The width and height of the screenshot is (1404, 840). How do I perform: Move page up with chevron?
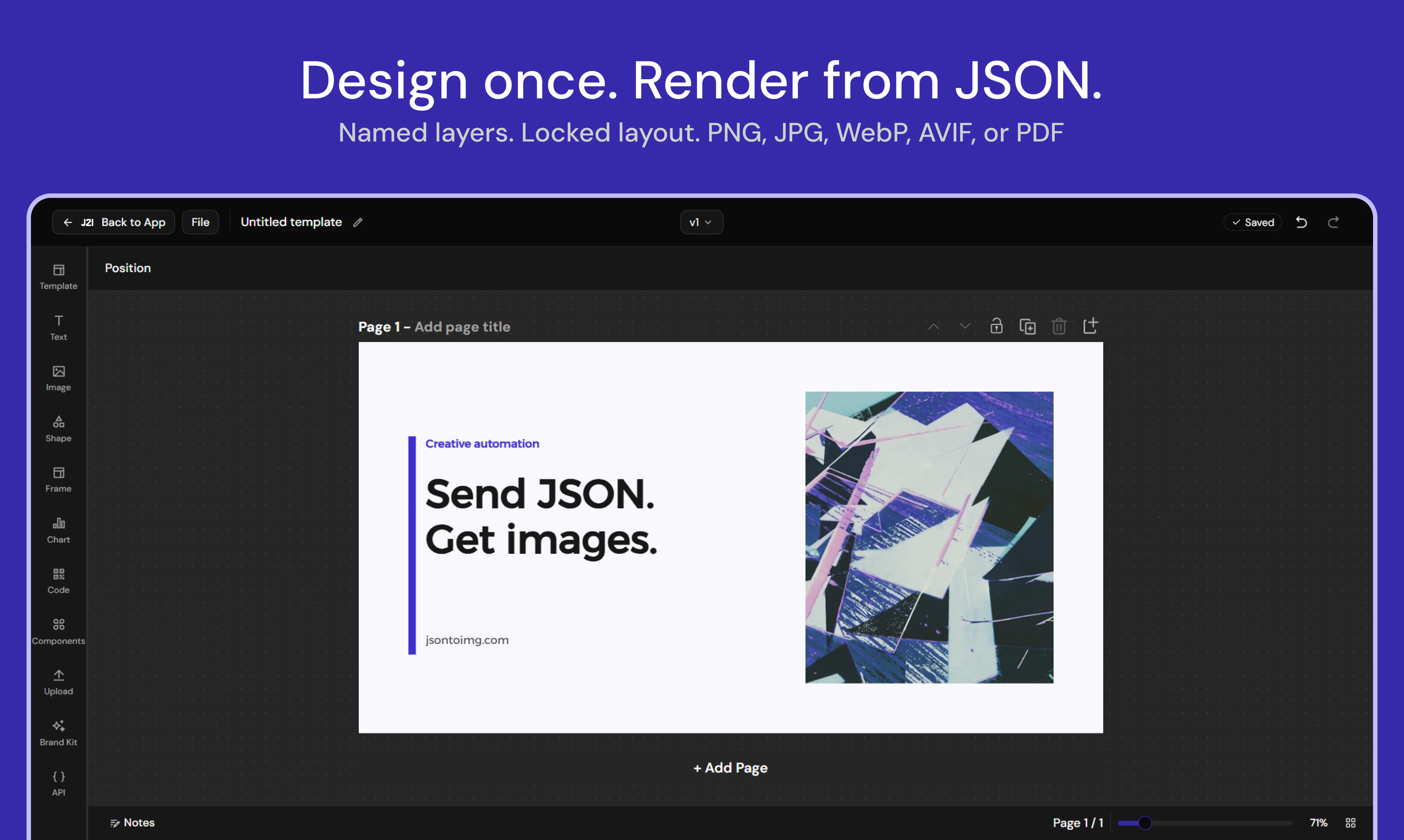pos(934,327)
